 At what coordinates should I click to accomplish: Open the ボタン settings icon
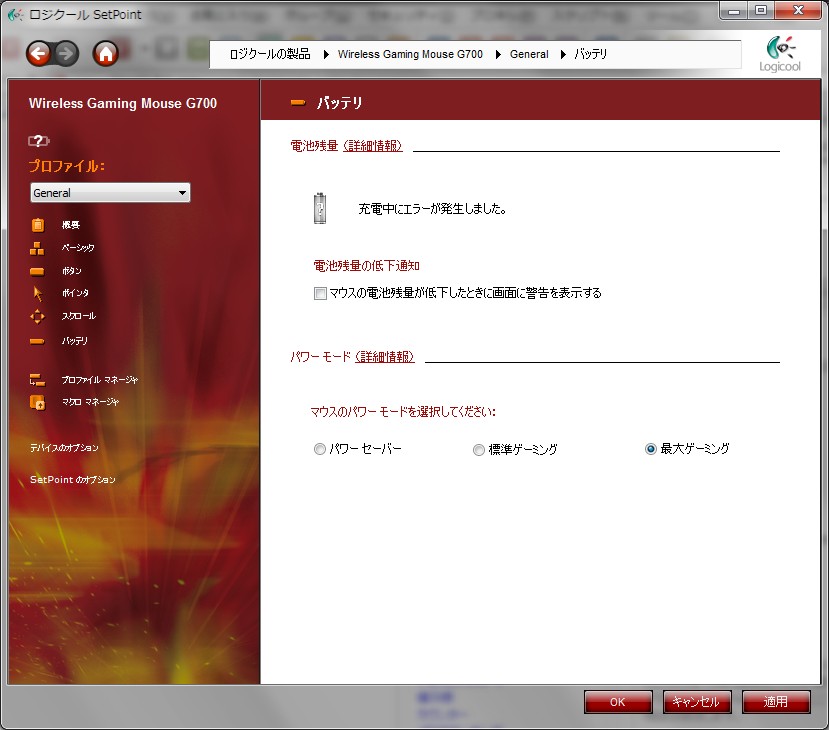(38, 271)
